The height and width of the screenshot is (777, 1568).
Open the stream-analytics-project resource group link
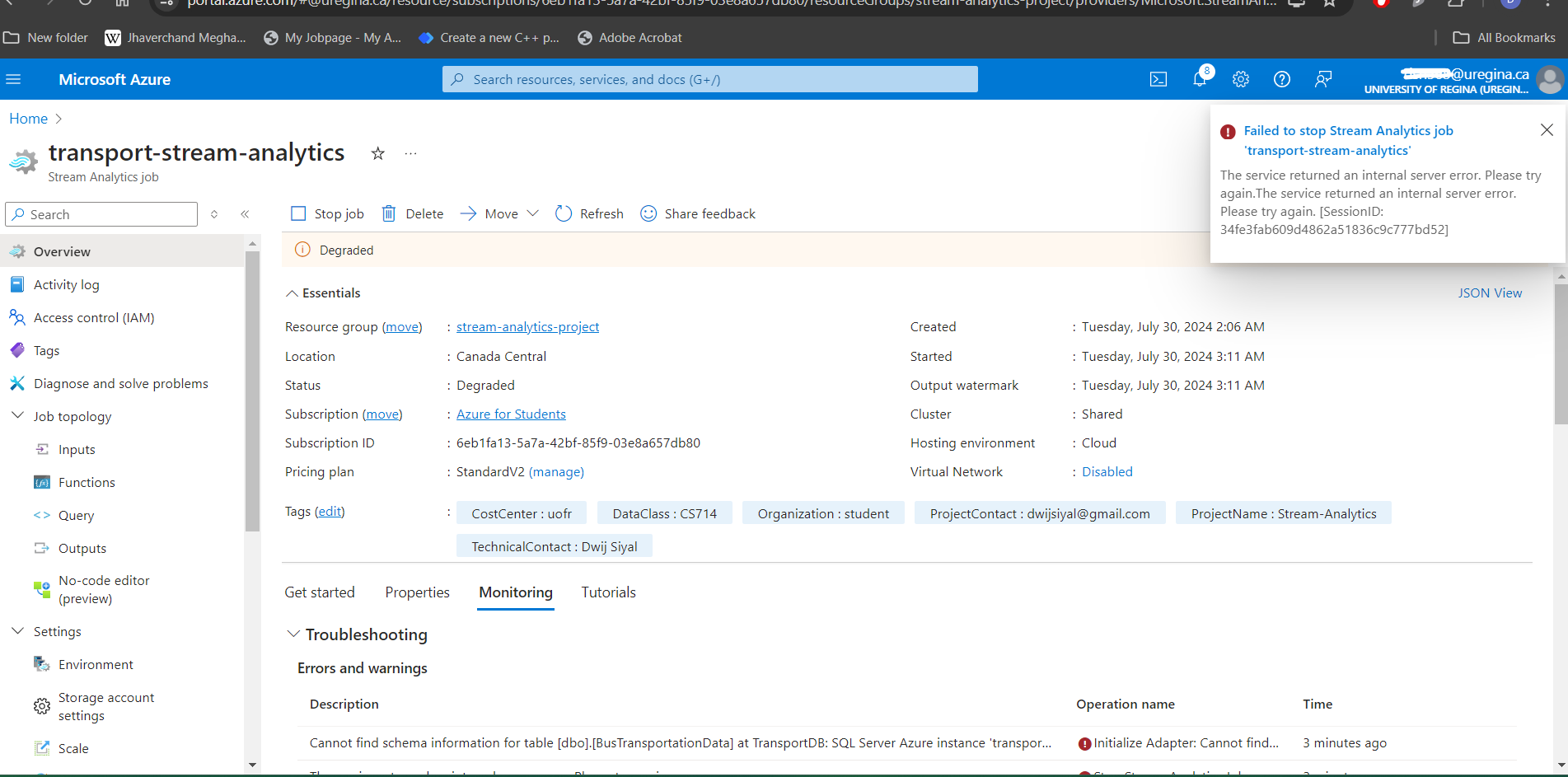click(x=527, y=327)
